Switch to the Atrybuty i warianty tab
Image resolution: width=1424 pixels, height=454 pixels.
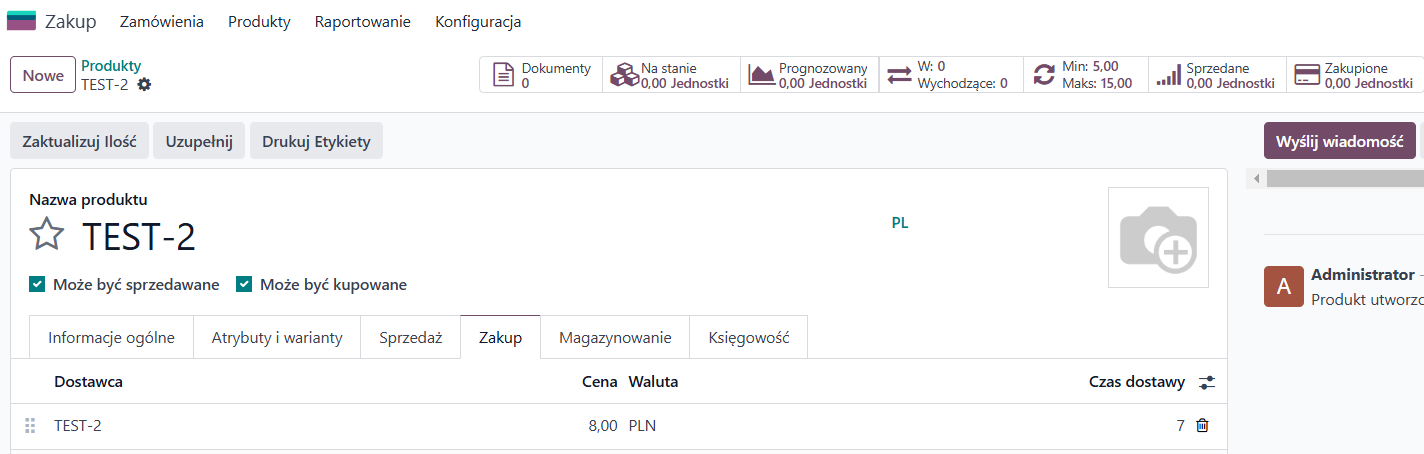(277, 338)
